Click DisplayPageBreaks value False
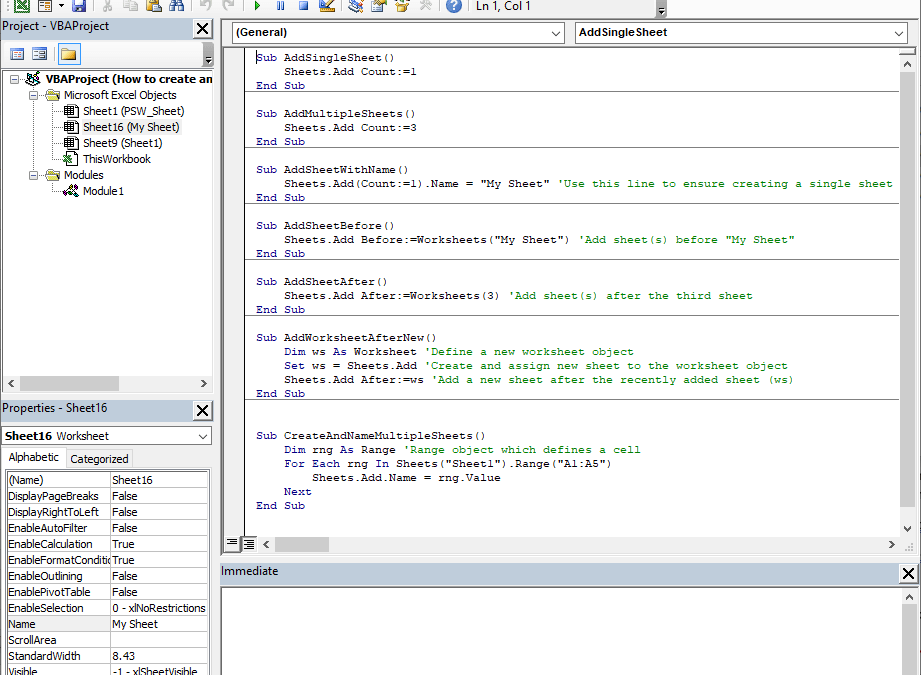The image size is (921, 675). (159, 496)
